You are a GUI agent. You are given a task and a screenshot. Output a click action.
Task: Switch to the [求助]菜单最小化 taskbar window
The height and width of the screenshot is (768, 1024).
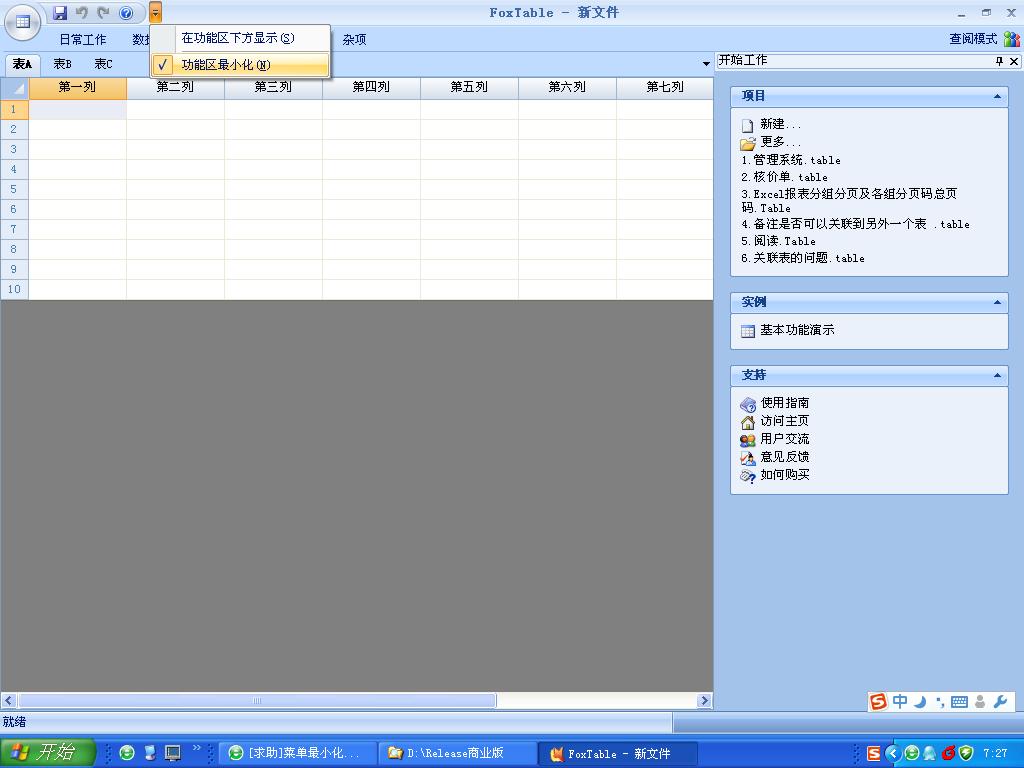(x=298, y=754)
